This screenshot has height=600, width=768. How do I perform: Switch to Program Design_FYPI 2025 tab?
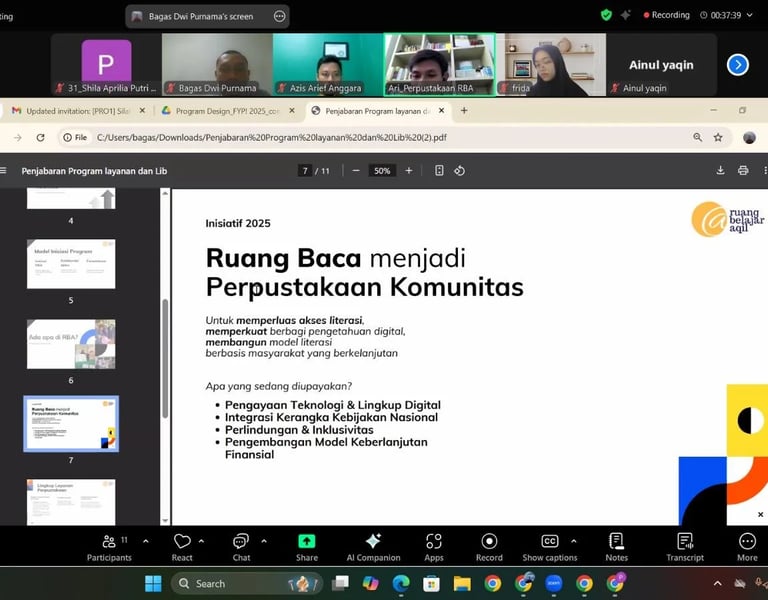coord(227,111)
